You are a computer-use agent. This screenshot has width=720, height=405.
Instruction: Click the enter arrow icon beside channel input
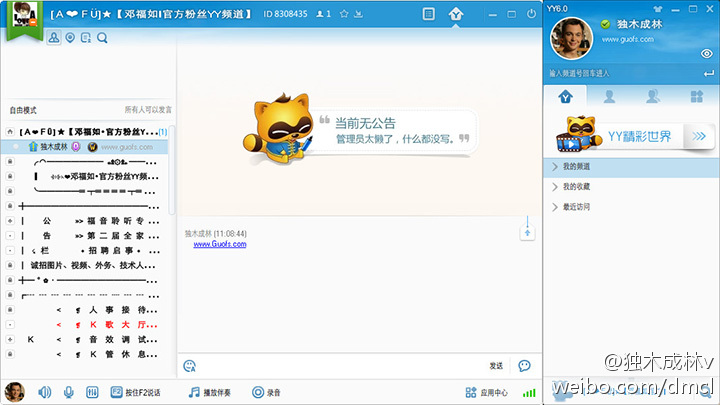click(x=709, y=73)
